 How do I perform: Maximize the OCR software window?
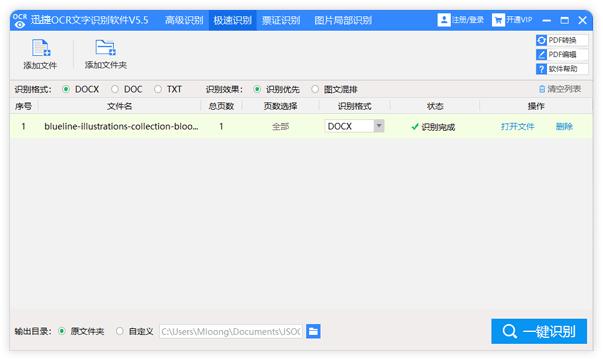(x=565, y=20)
